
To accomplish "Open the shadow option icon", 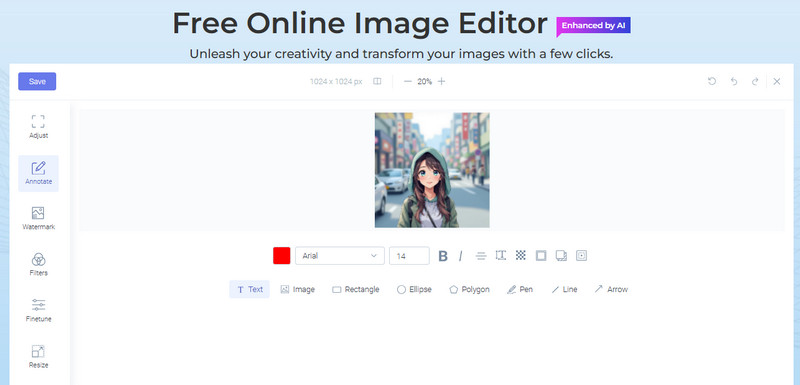I will coord(561,255).
